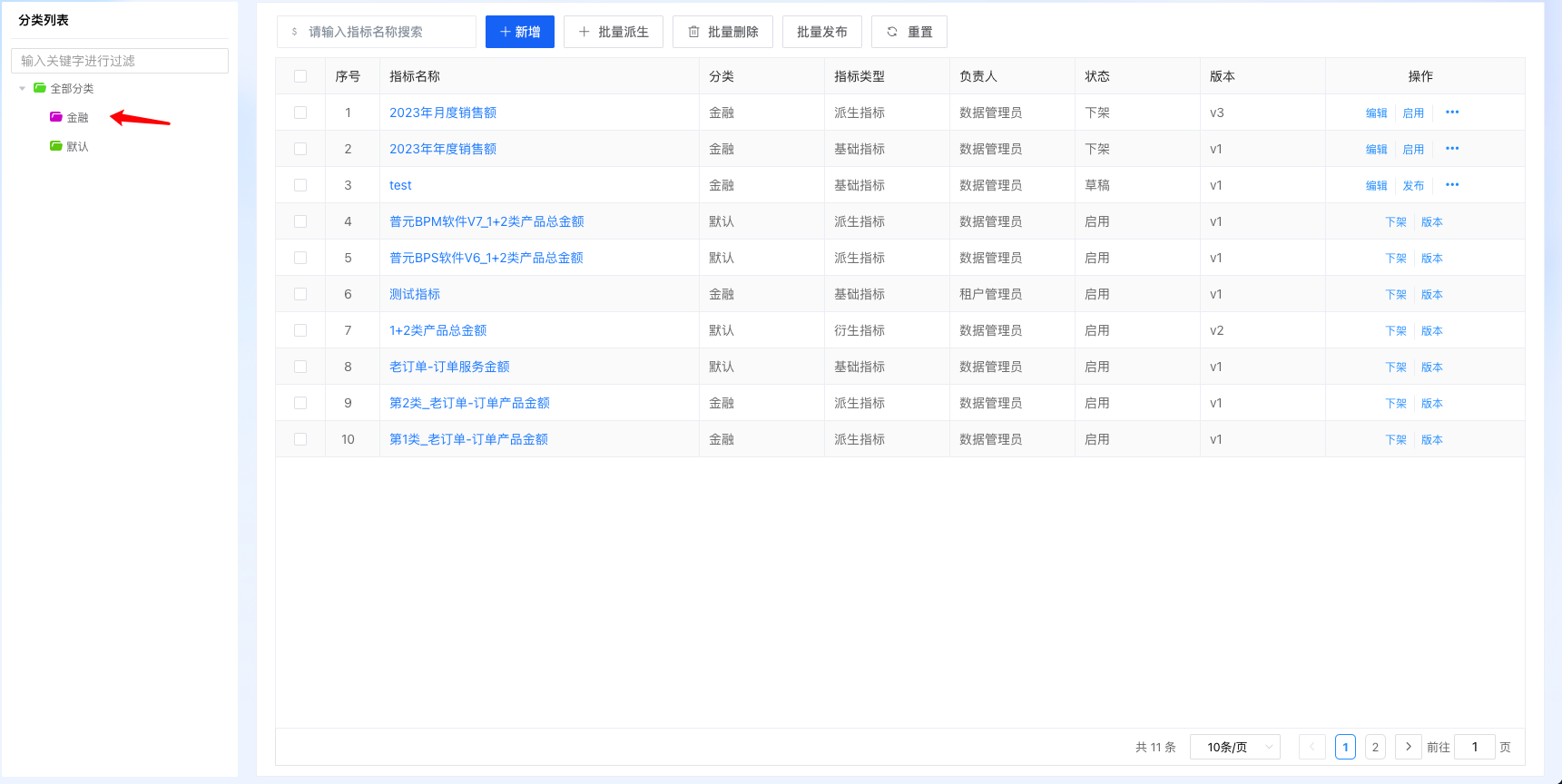
Task: Click the three-dots more icon in row 1
Action: [1452, 113]
